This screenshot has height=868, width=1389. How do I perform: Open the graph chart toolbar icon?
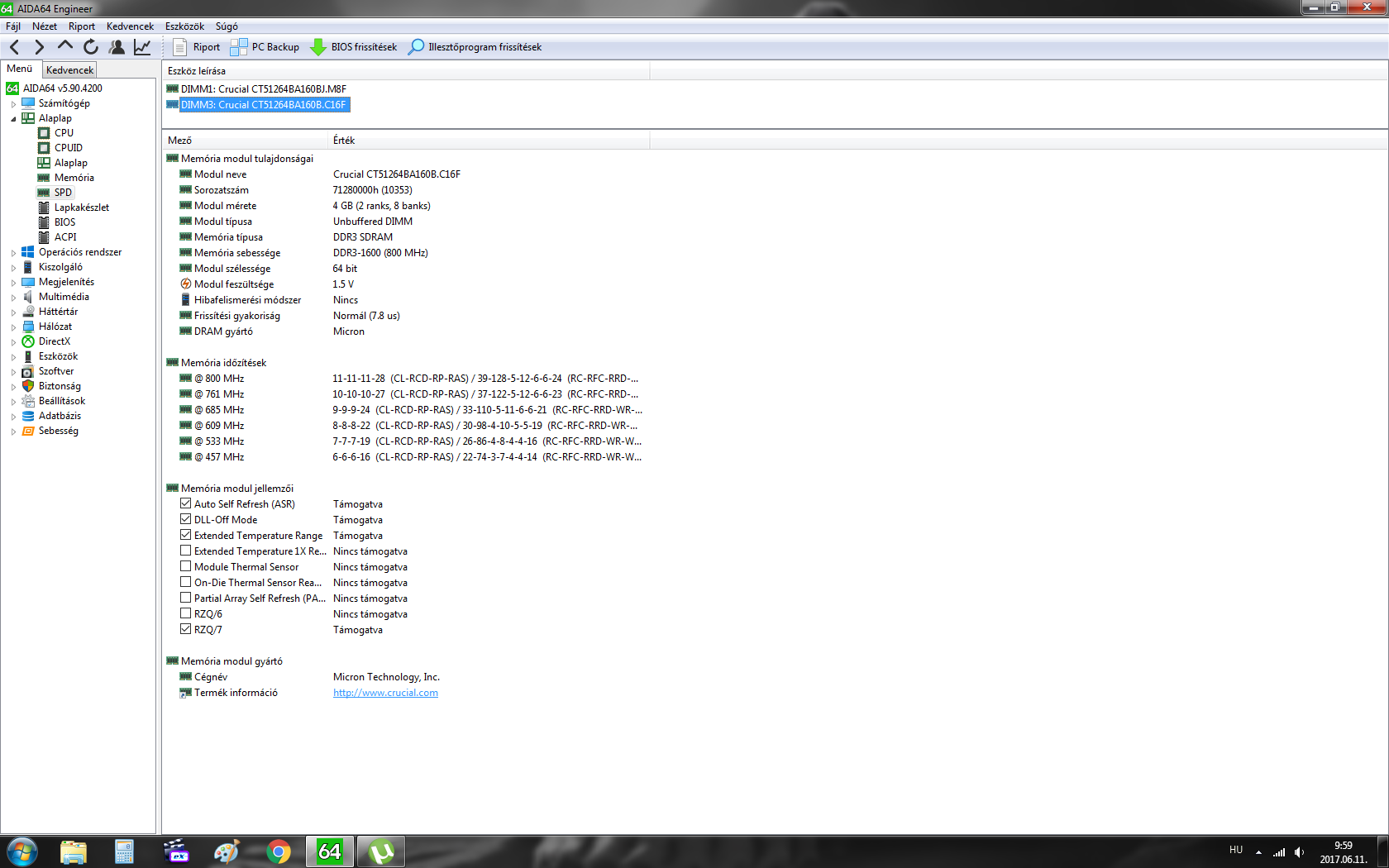[x=142, y=47]
